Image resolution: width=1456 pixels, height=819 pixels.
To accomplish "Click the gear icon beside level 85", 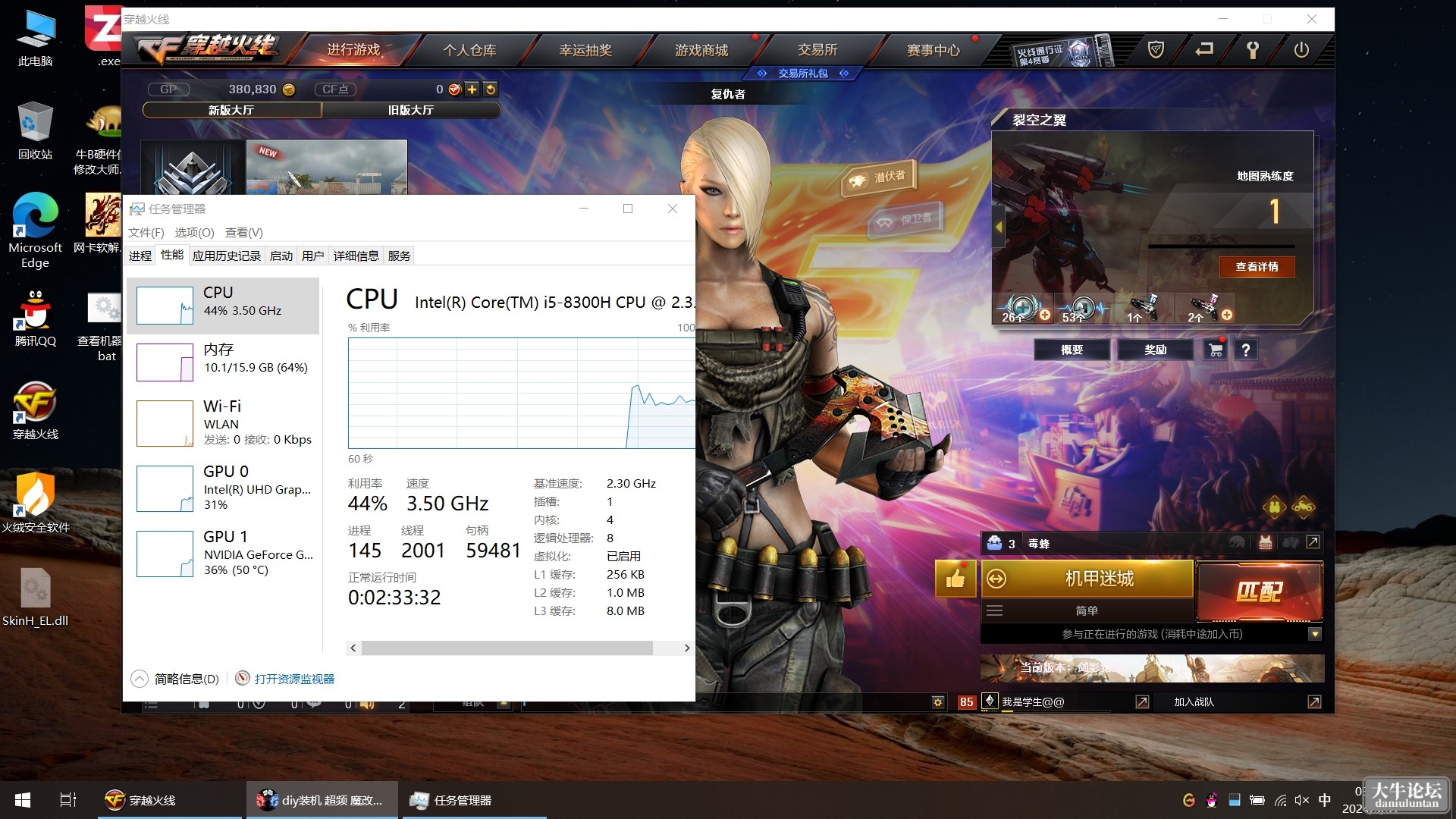I will click(938, 702).
